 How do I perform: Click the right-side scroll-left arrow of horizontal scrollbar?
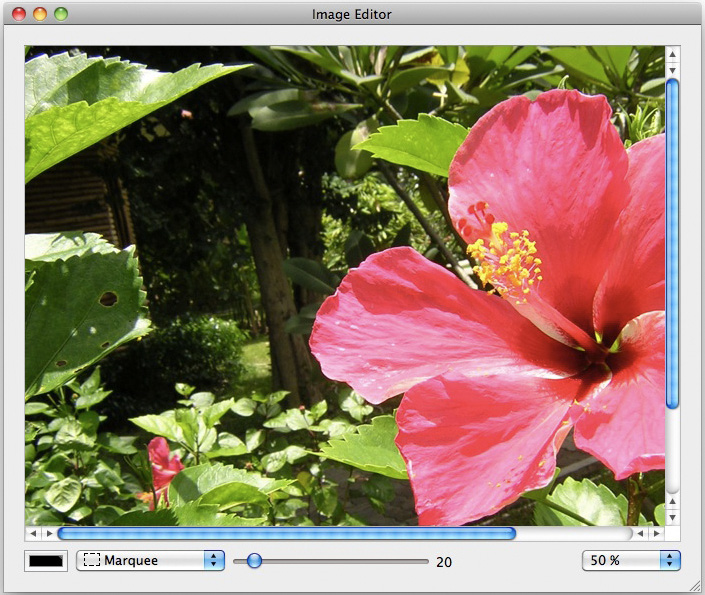[x=640, y=533]
